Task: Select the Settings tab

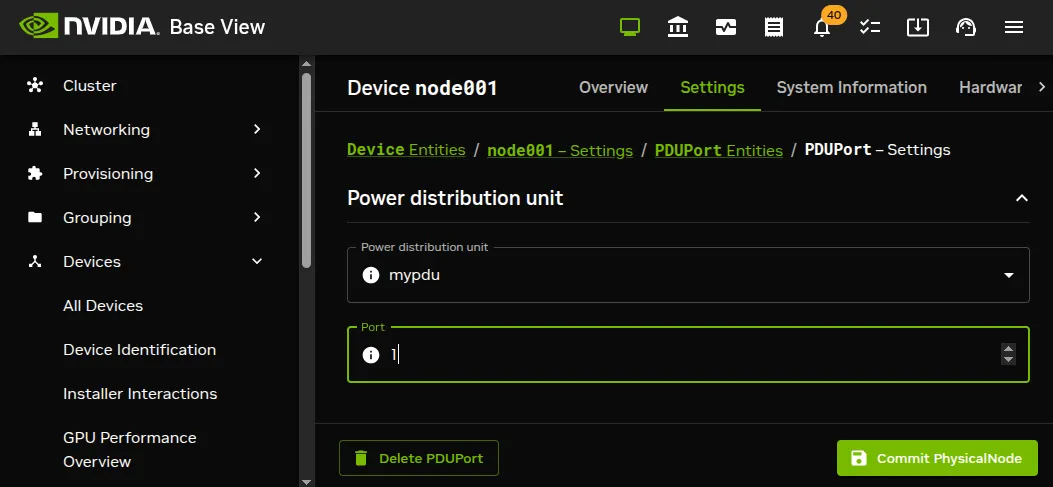Action: (712, 87)
